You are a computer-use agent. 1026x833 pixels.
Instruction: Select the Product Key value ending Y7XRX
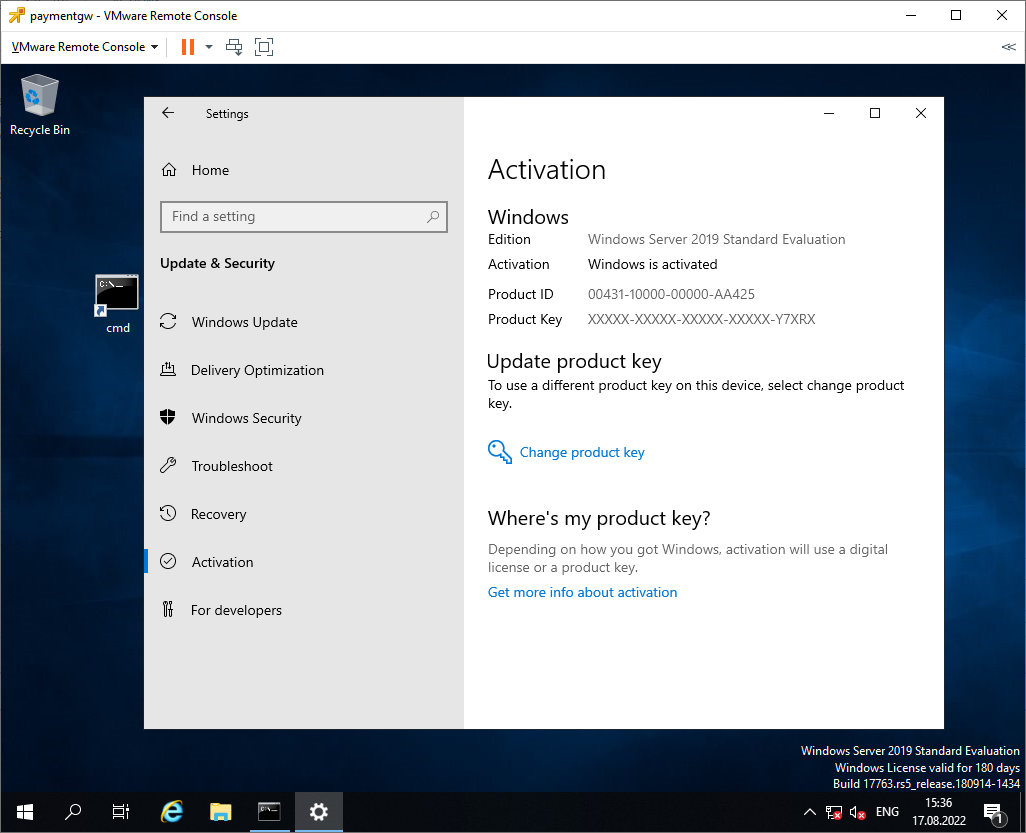(701, 319)
